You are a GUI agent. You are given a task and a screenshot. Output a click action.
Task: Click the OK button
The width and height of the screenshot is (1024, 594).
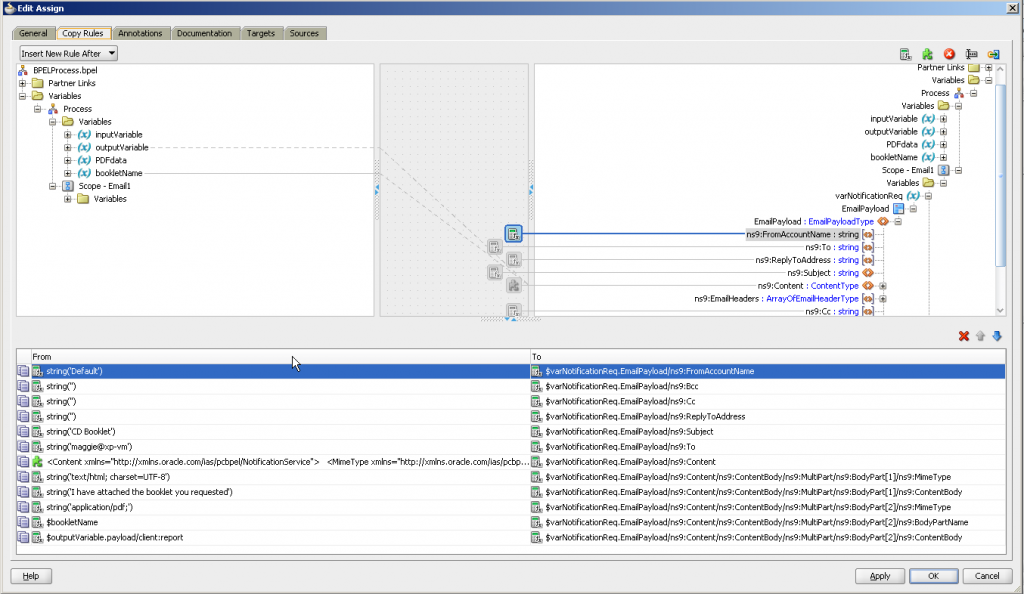(932, 576)
